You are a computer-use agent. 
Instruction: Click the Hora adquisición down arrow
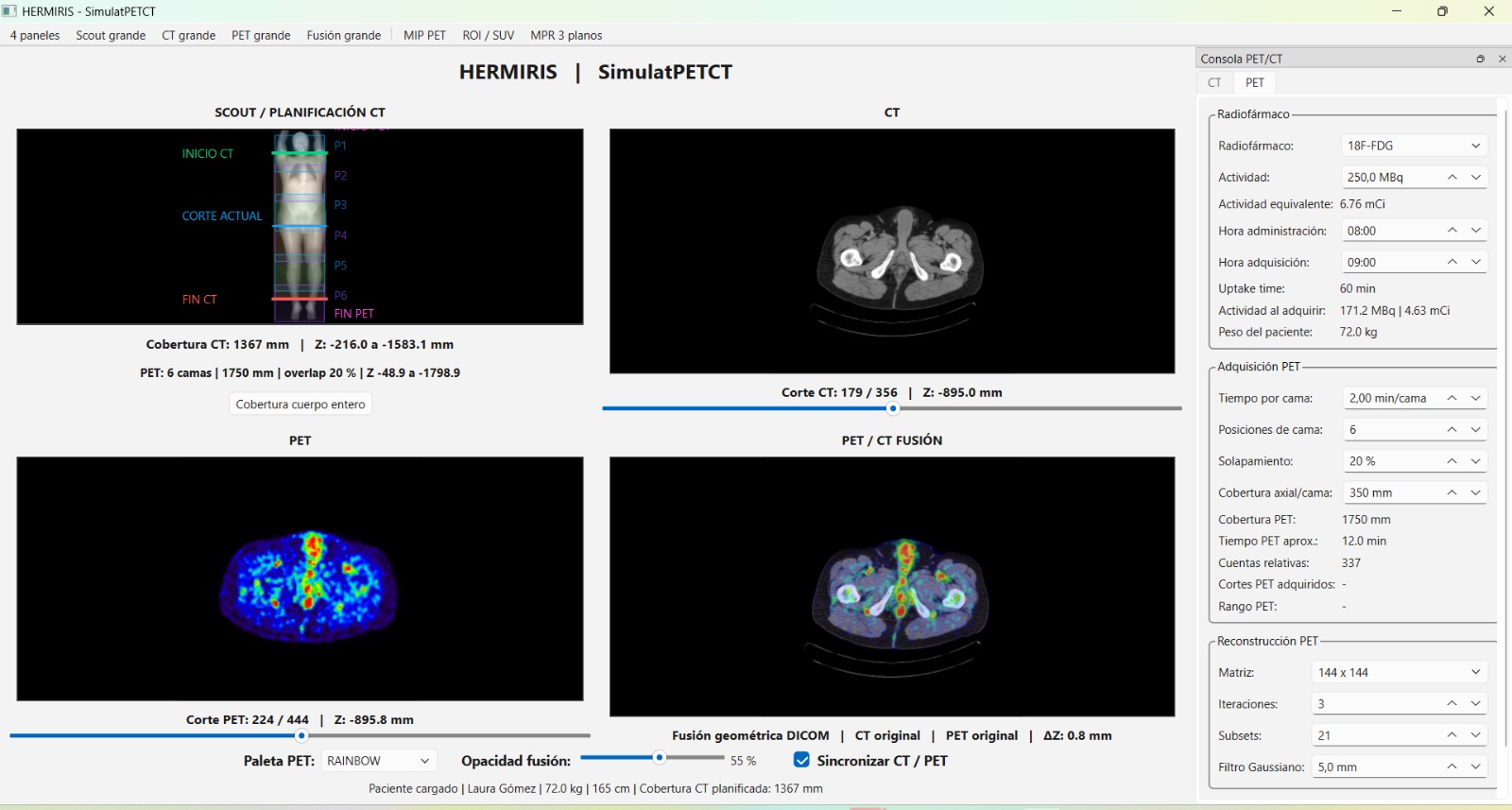click(1476, 262)
